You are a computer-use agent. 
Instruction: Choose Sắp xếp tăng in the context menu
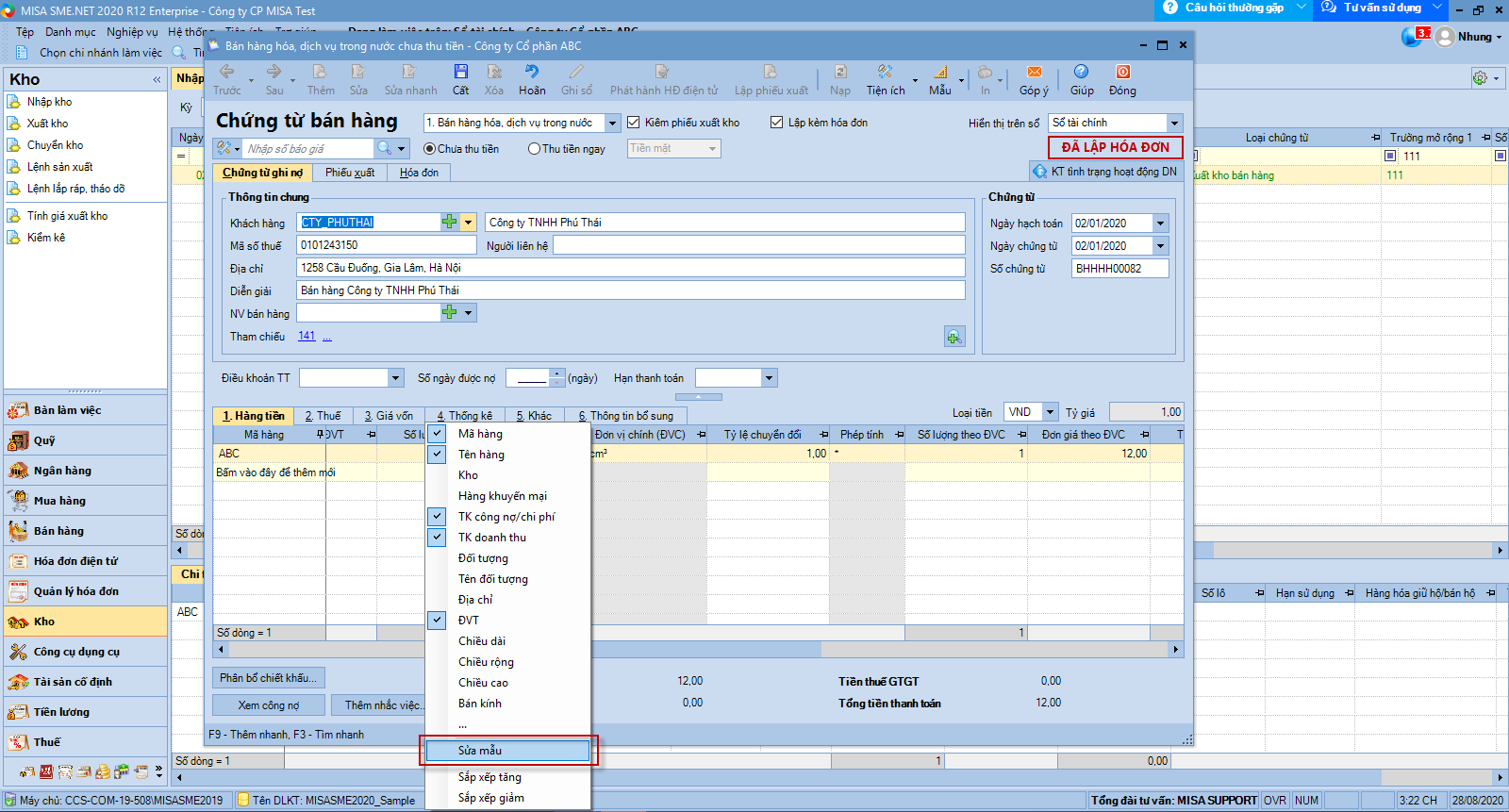click(508, 777)
